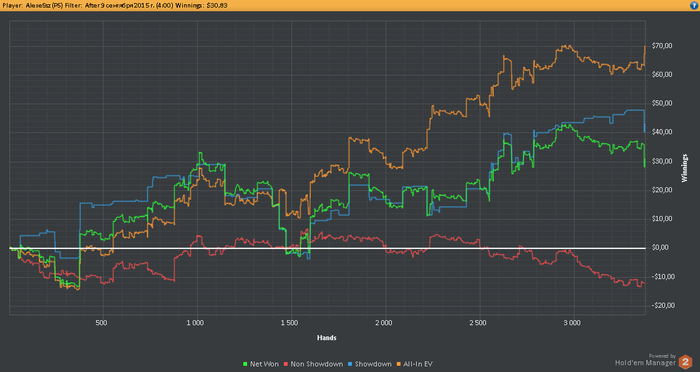The image size is (700, 372).
Task: Click the player filter winnings header text
Action: point(115,5)
